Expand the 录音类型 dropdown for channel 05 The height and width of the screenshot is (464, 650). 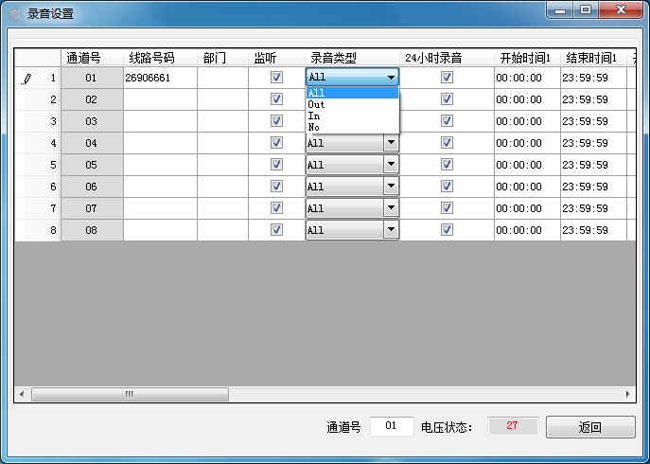click(x=391, y=165)
